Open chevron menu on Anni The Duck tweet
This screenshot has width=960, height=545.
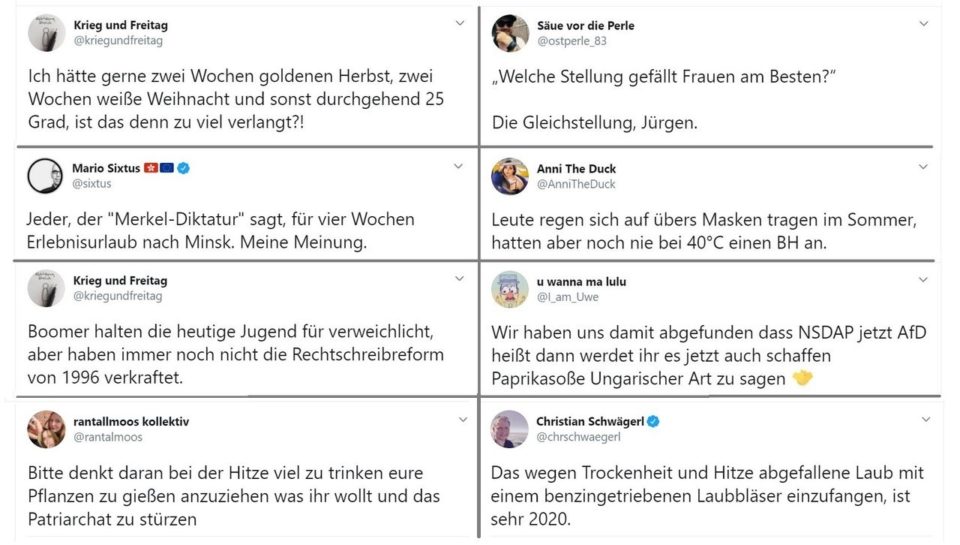point(923,167)
